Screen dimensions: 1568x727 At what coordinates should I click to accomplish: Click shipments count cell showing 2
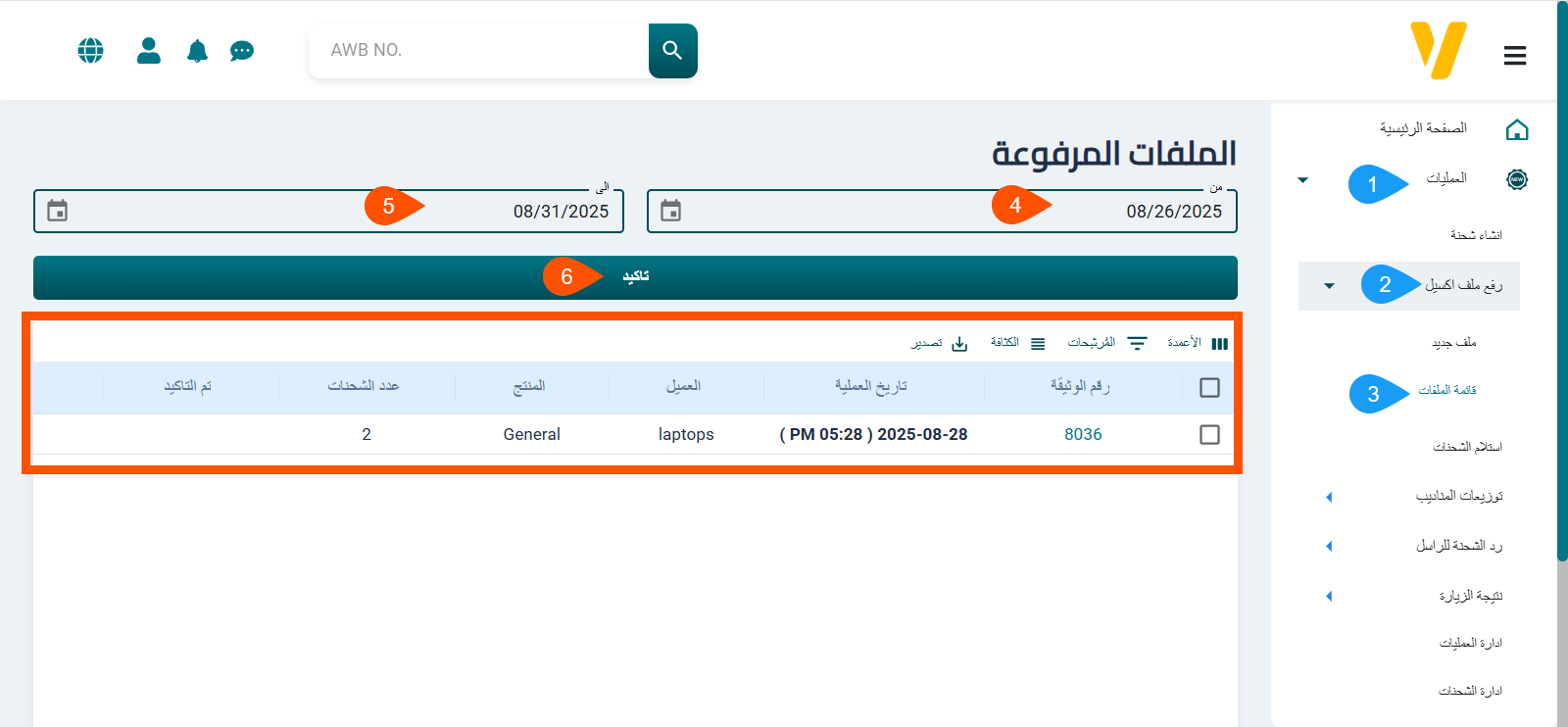367,434
